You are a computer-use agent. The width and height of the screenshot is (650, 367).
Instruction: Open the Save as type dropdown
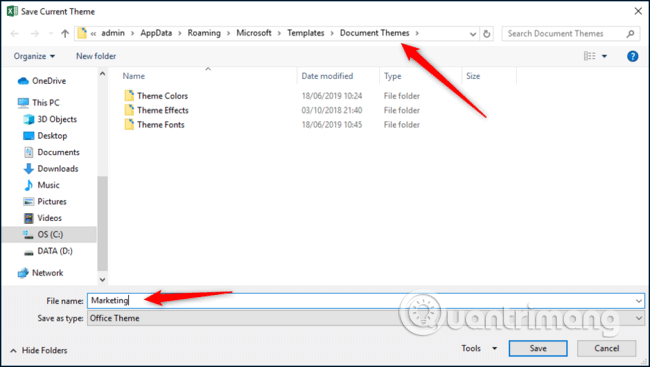(366, 318)
